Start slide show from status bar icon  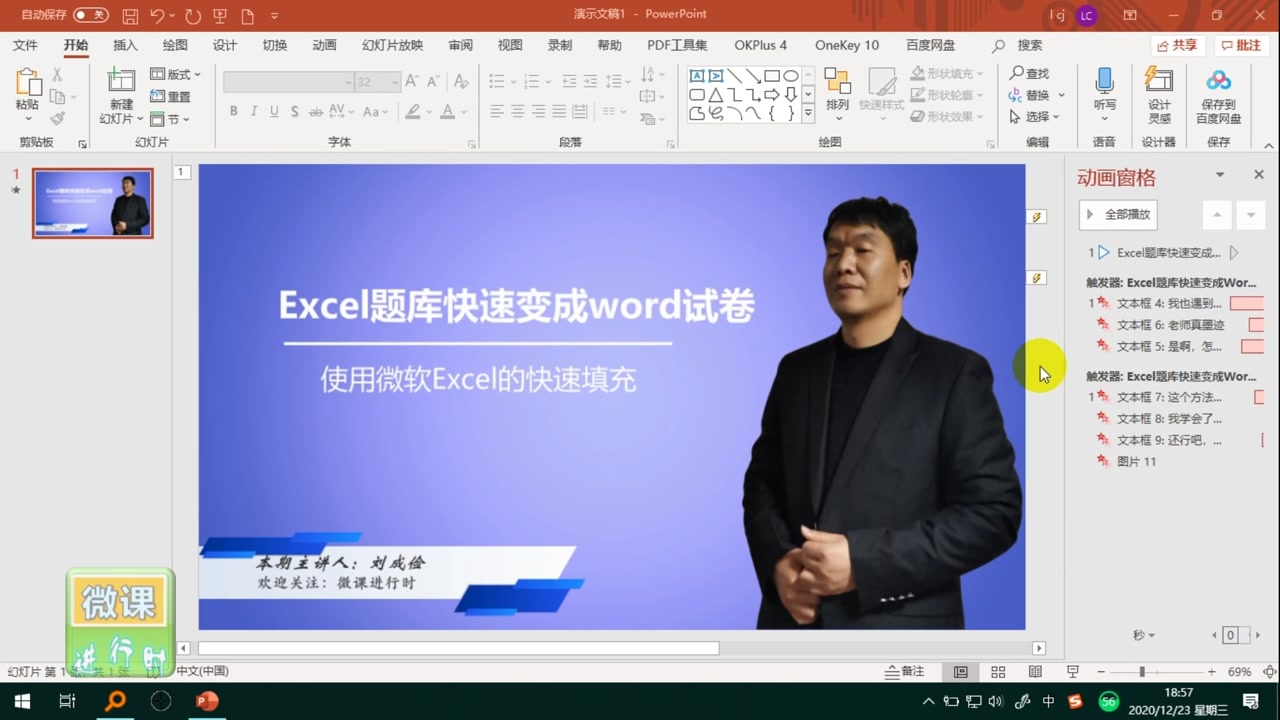1072,672
